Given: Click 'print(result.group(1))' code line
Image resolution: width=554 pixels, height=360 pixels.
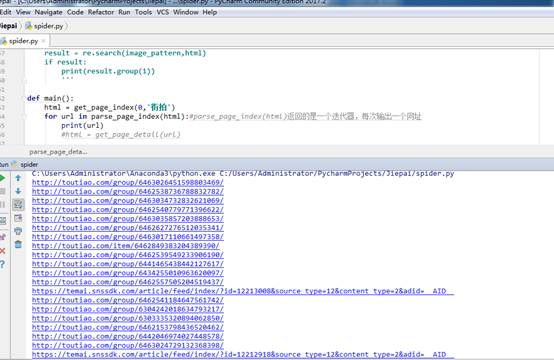Looking at the screenshot, I should click(108, 71).
